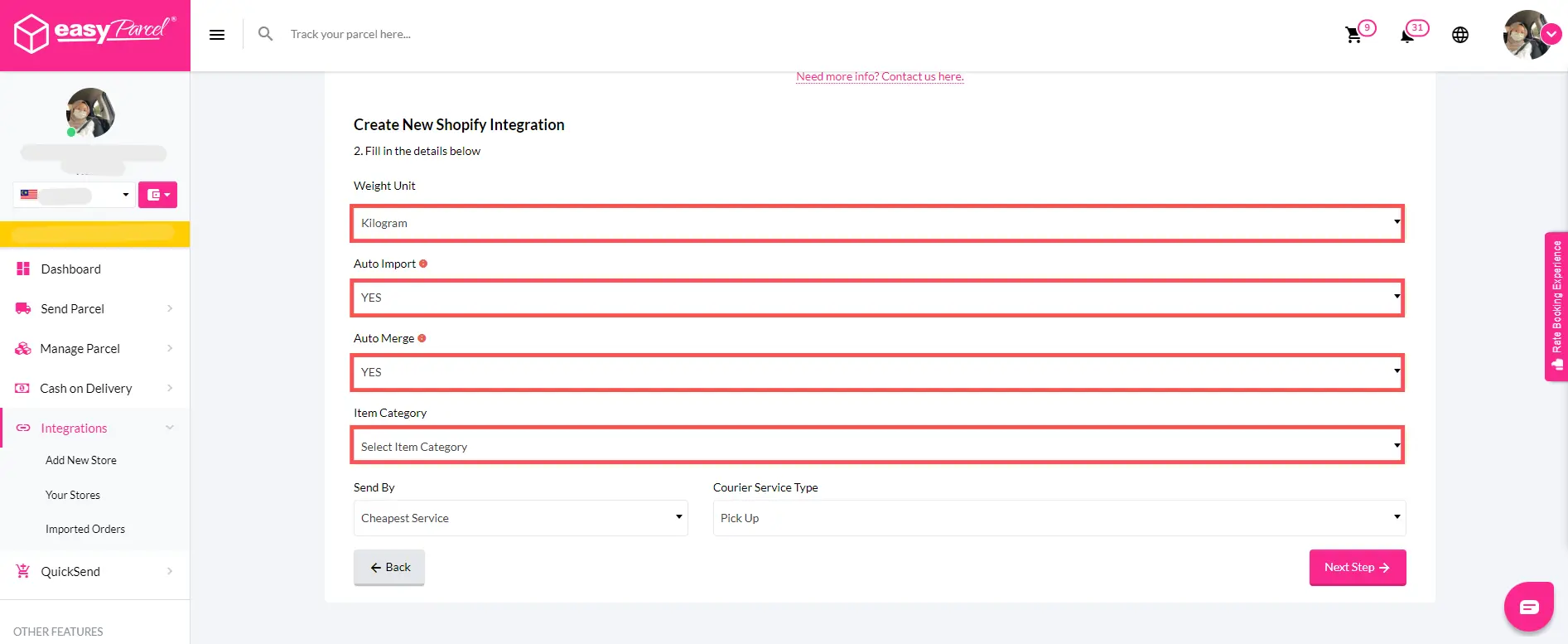Open the live chat bubble
Viewport: 1568px width, 644px height.
(x=1528, y=607)
